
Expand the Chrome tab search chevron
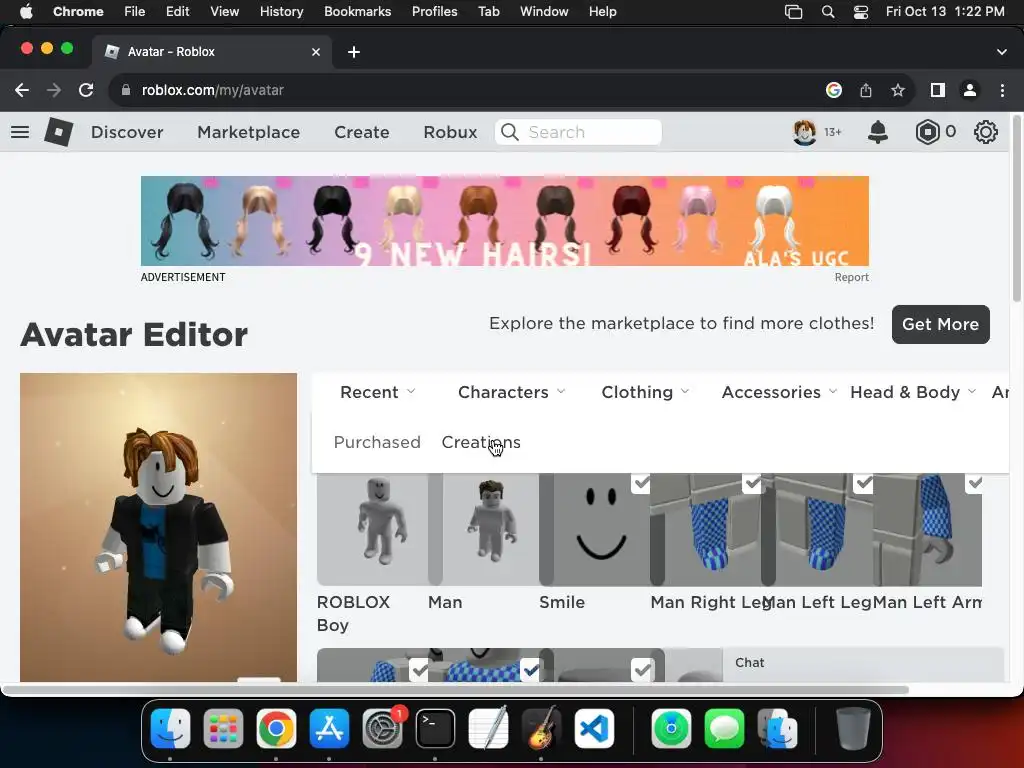[1002, 52]
